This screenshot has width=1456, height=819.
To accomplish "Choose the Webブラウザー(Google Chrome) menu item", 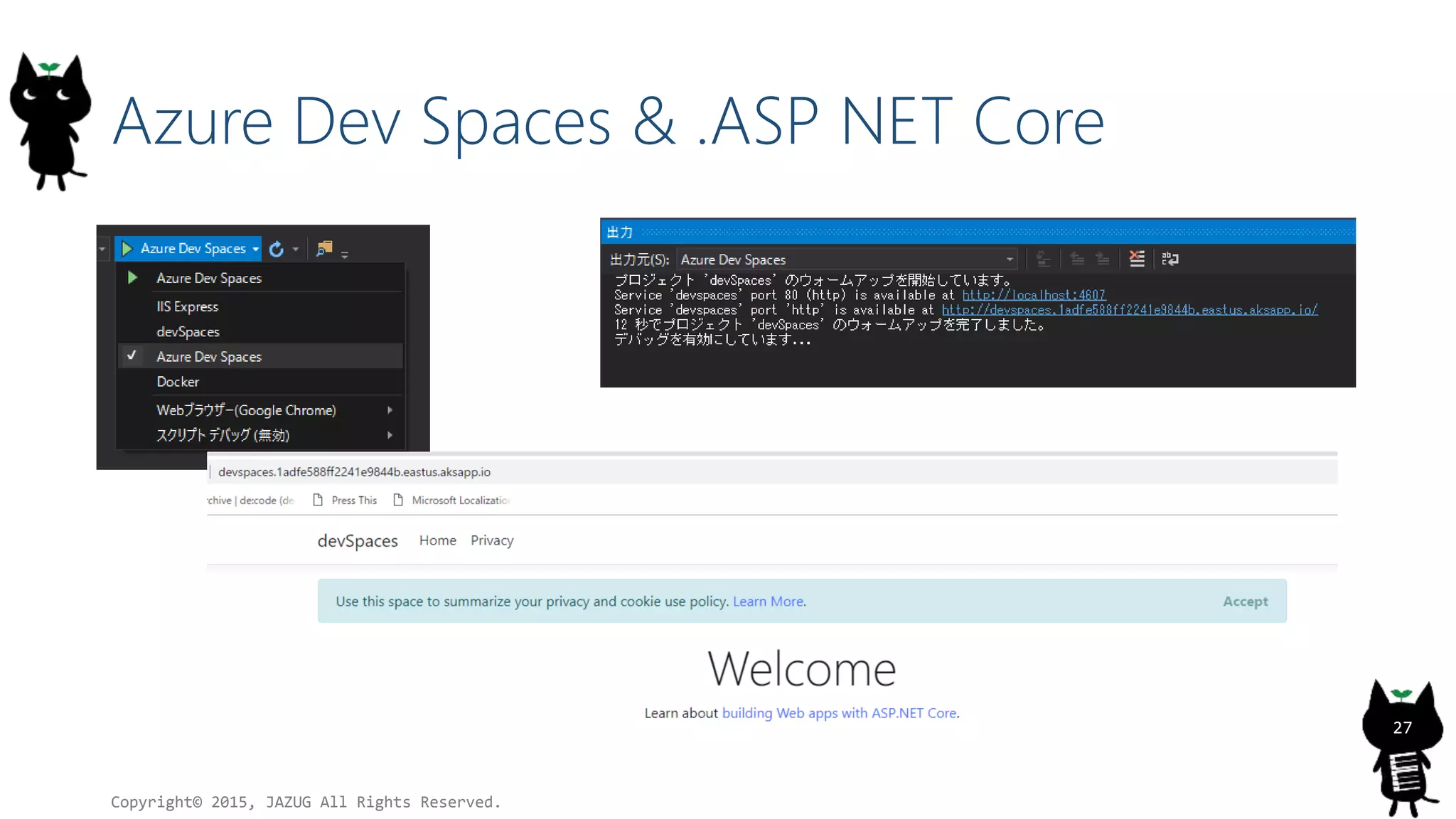I will (x=260, y=410).
